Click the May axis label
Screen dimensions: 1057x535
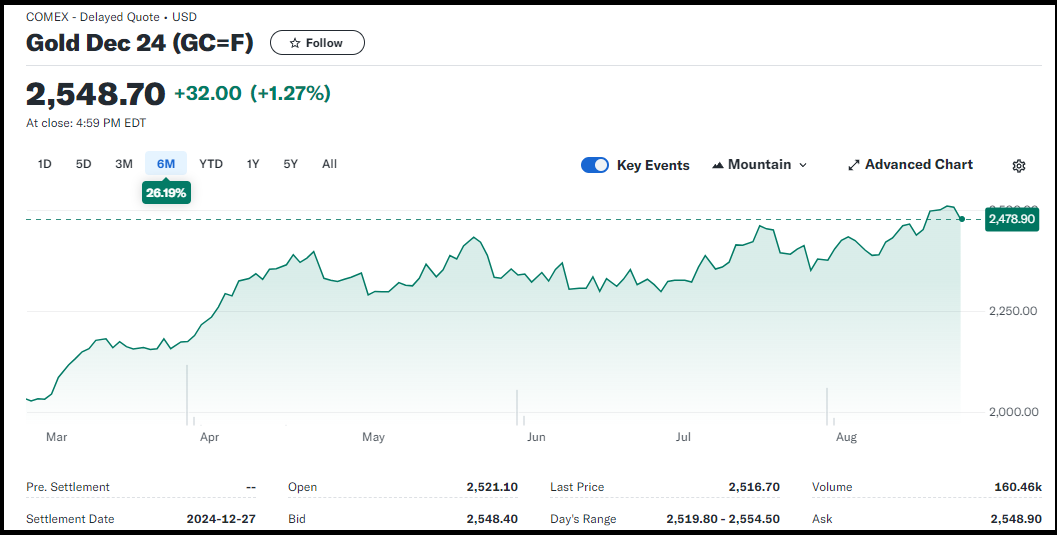373,437
